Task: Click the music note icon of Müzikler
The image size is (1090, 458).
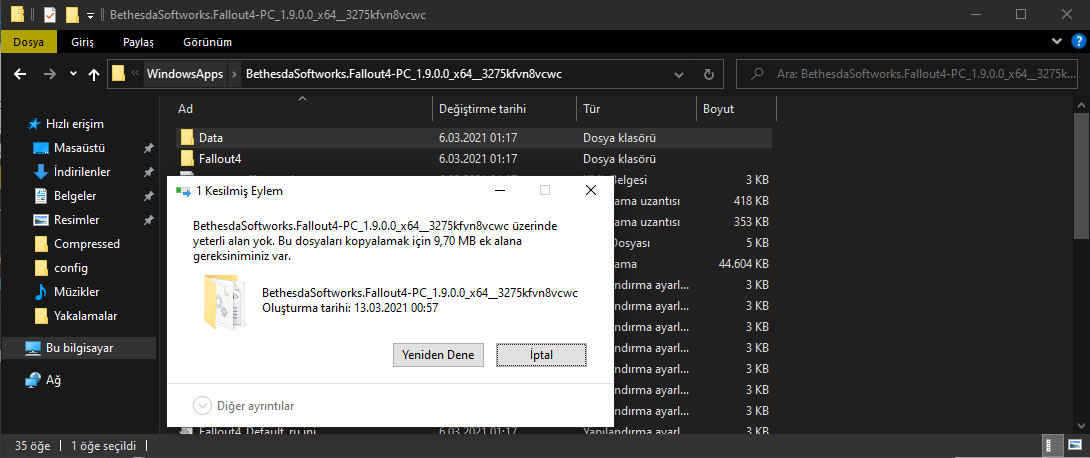Action: tap(41, 291)
